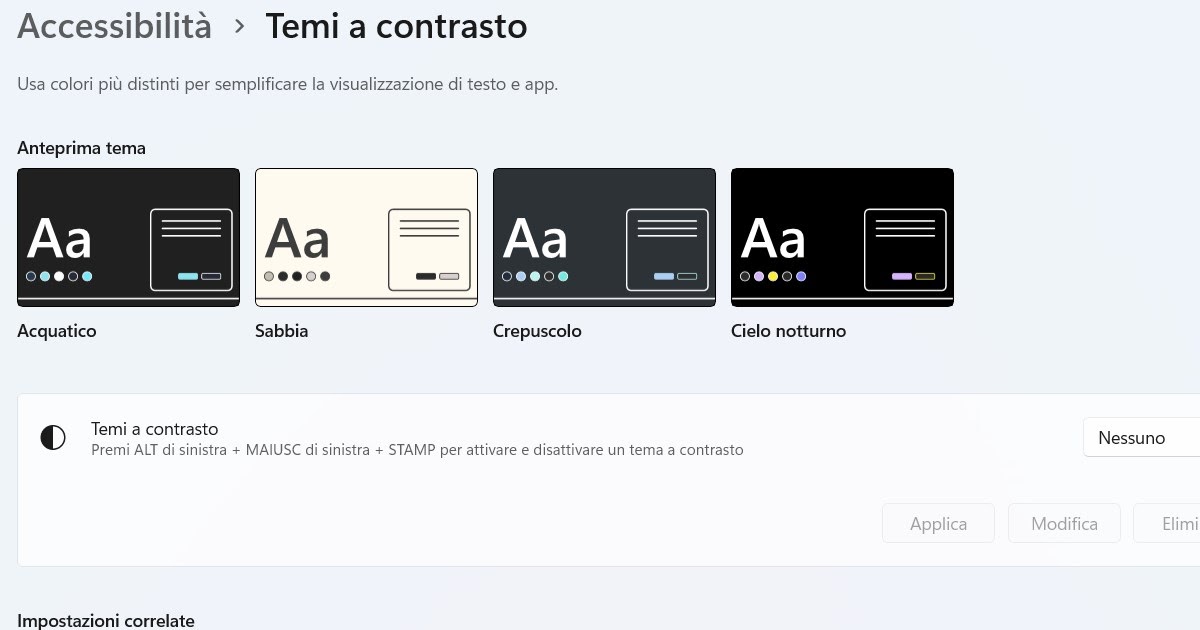Image resolution: width=1200 pixels, height=630 pixels.
Task: Expand the Impostazioni correlate section
Action: tap(106, 620)
